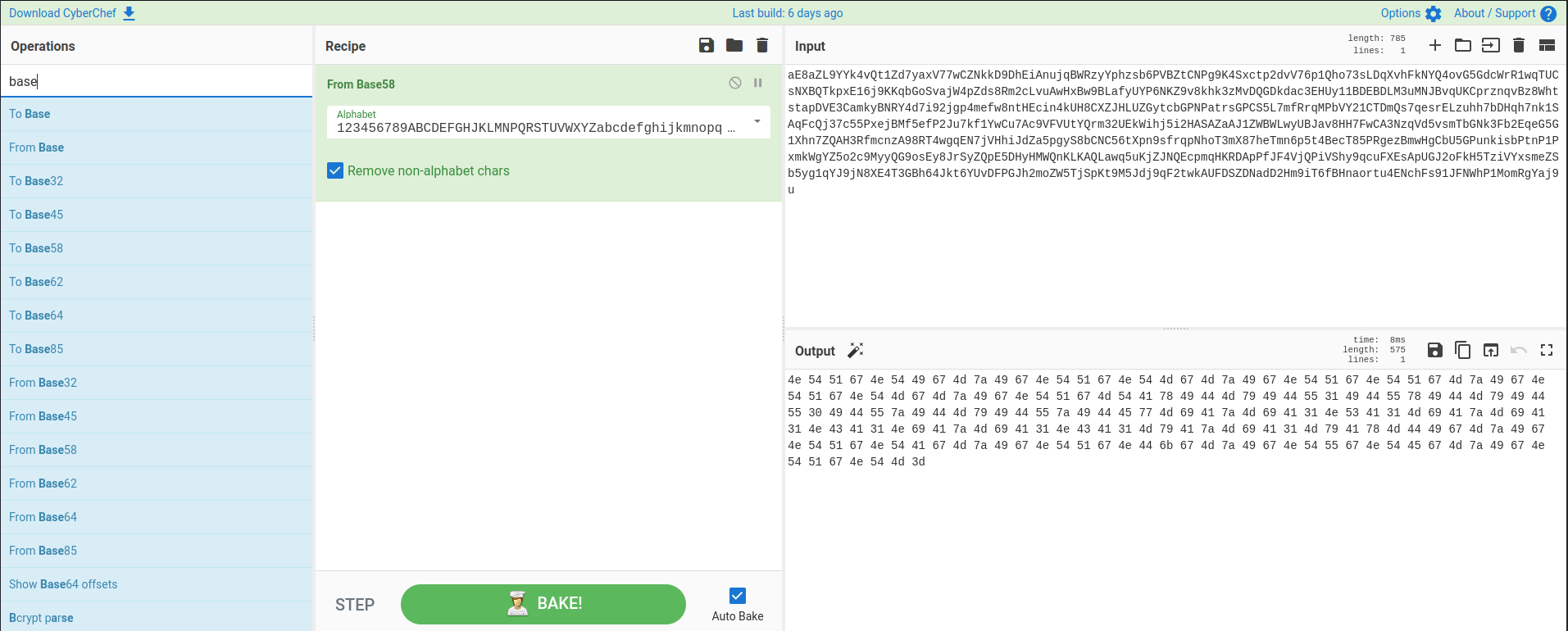Disable the From Base58 operation

[735, 83]
